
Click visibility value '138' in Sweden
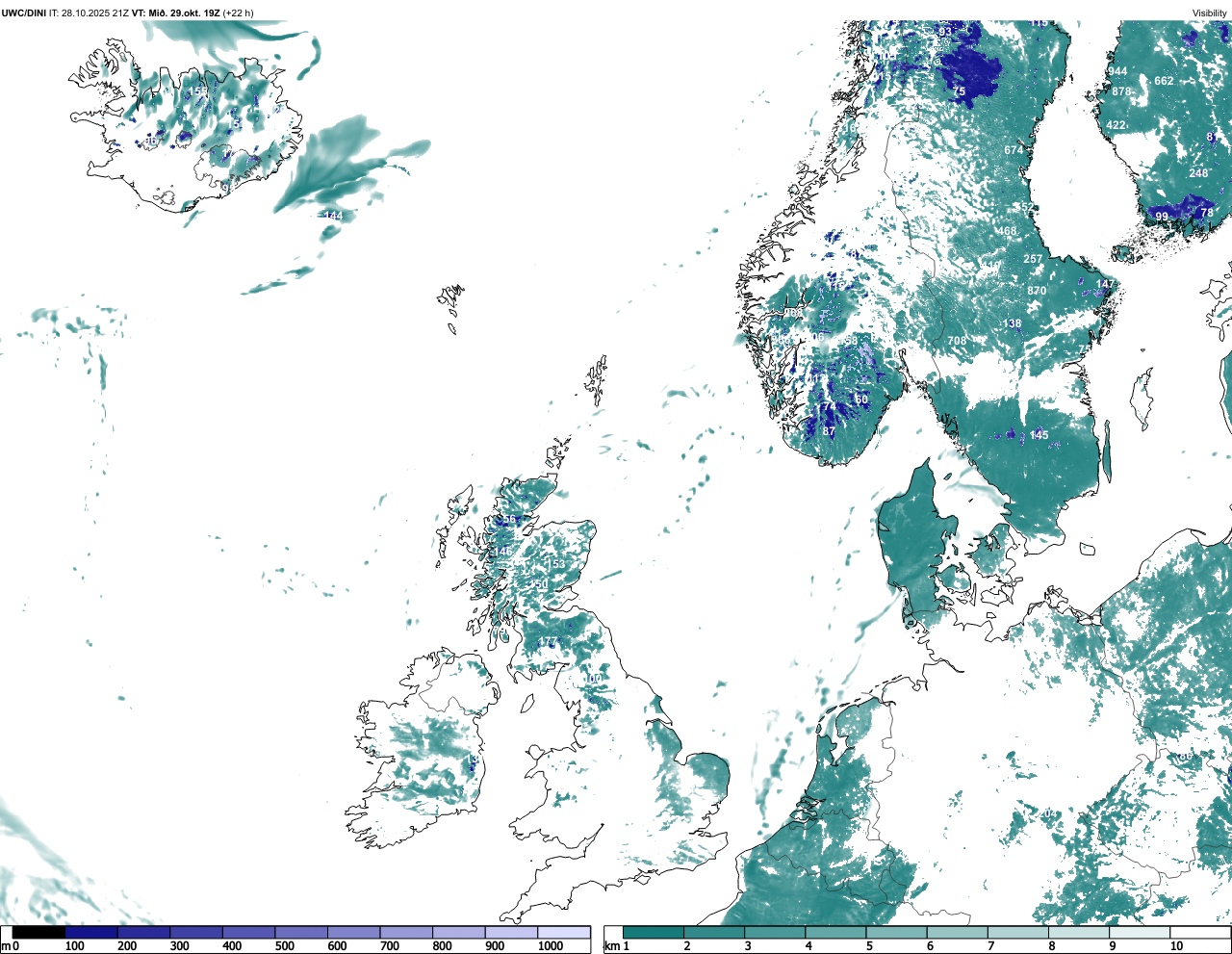(x=1013, y=324)
